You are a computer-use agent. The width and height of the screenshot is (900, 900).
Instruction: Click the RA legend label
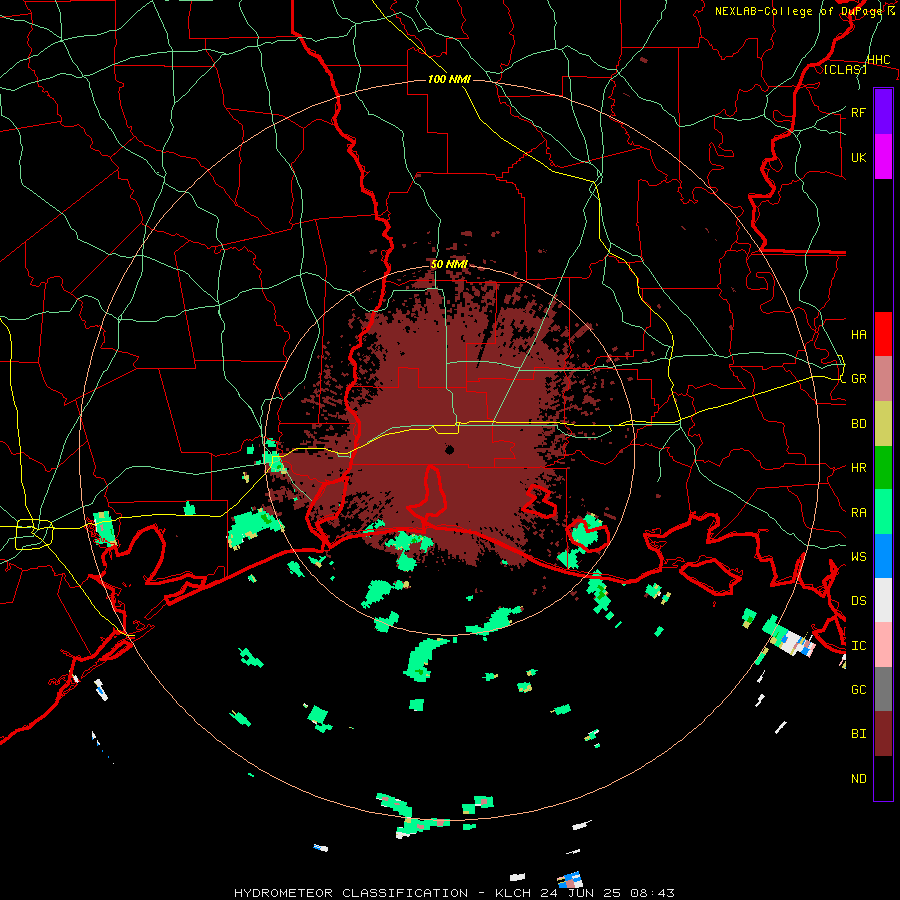click(859, 513)
